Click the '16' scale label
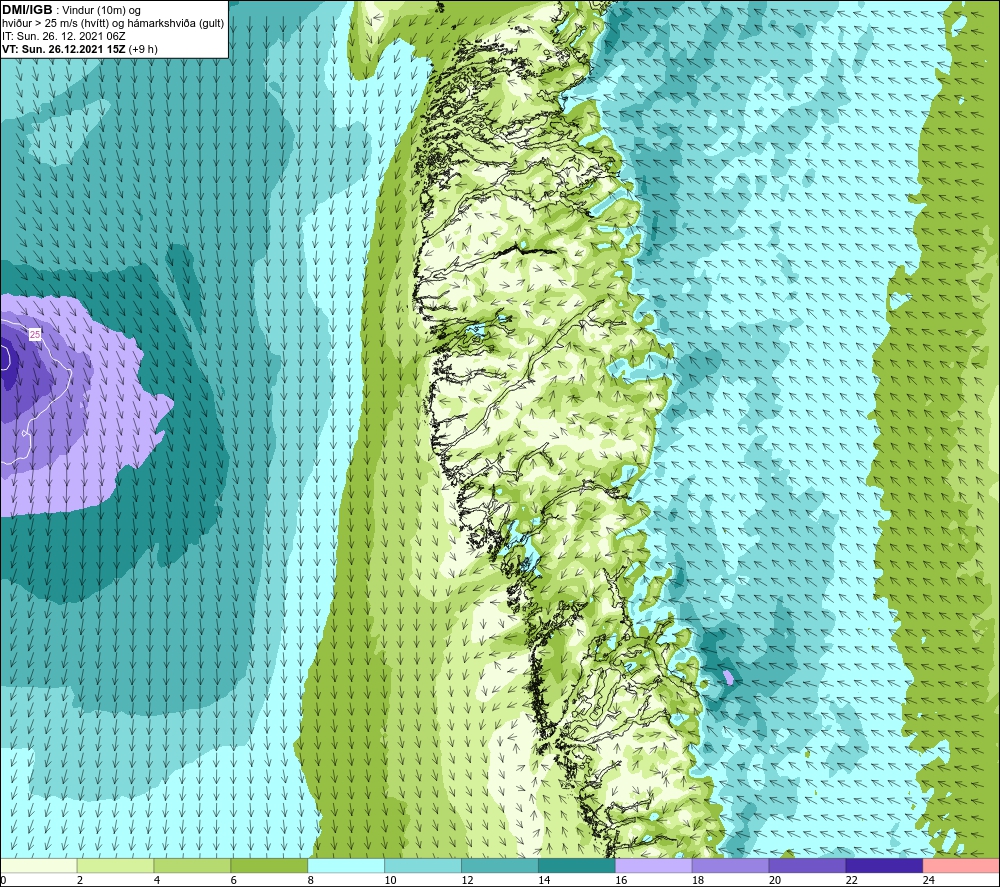 tap(621, 880)
